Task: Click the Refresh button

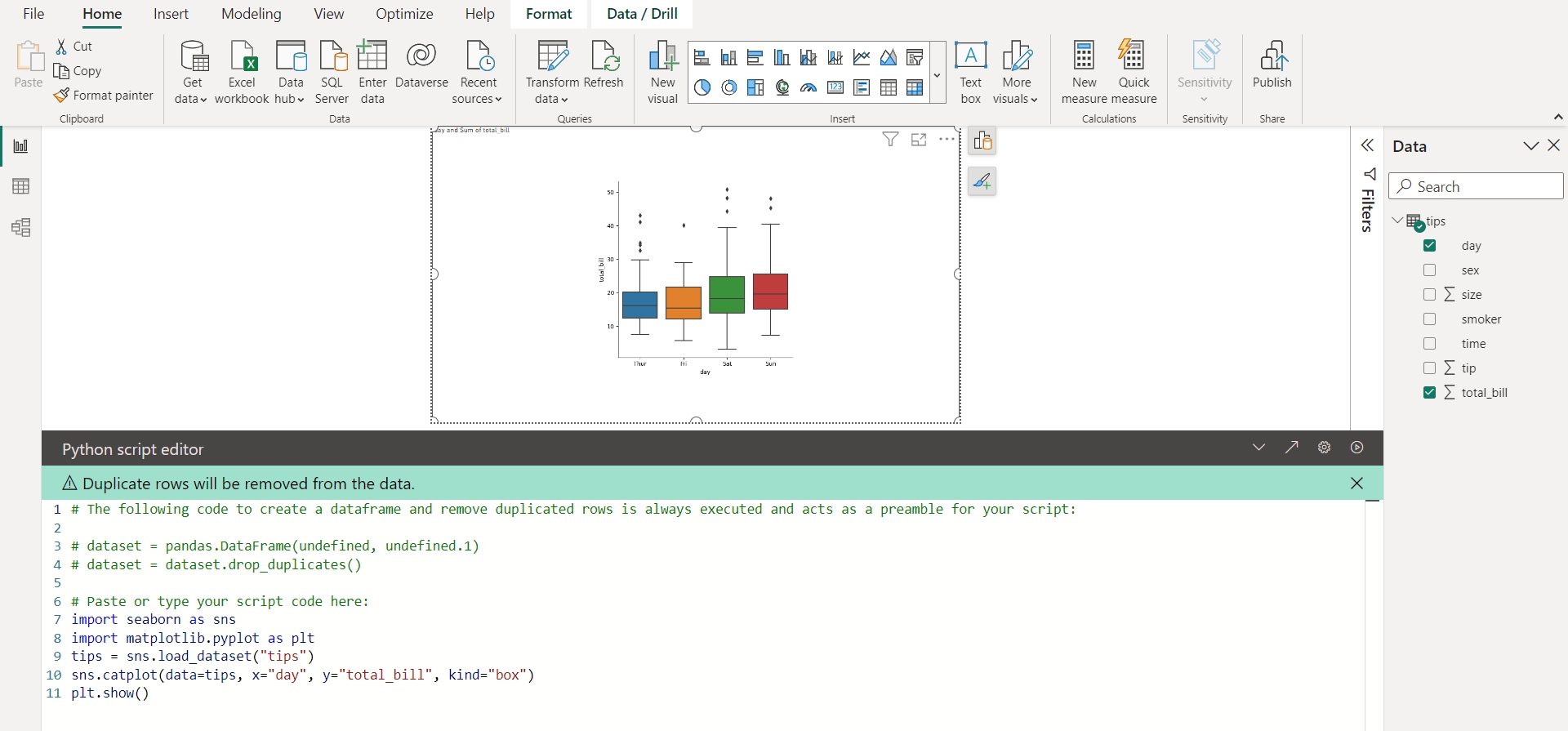Action: 604,65
